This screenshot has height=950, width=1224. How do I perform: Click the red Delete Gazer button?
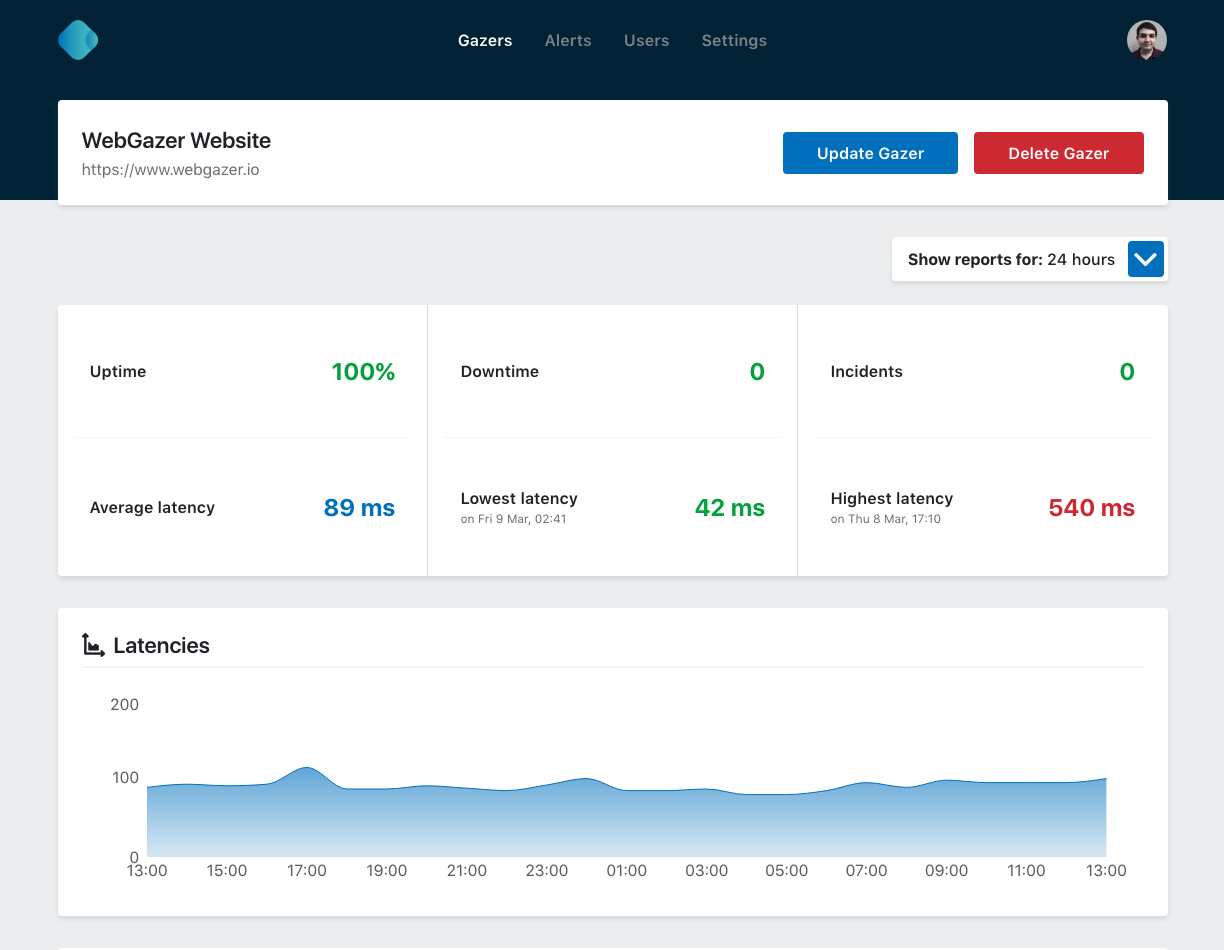tap(1058, 154)
